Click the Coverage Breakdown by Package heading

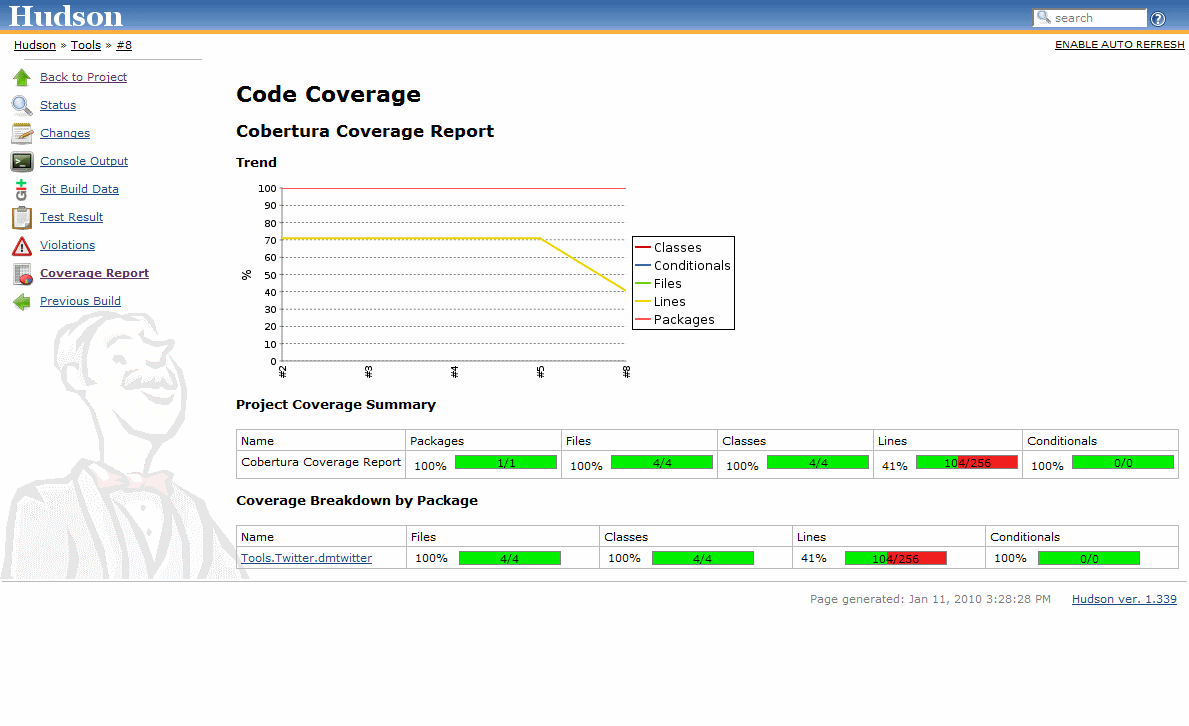pos(357,501)
